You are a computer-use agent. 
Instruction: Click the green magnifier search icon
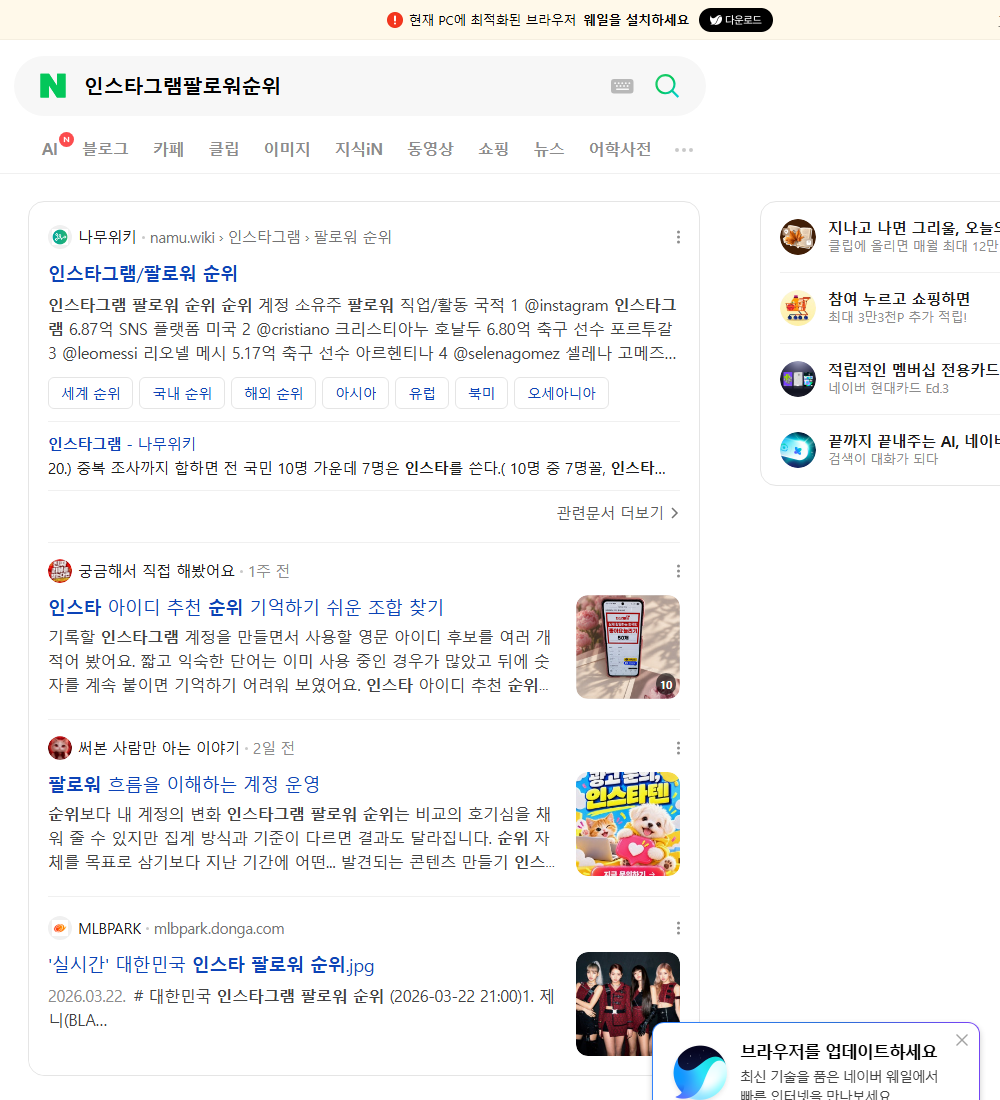point(667,86)
